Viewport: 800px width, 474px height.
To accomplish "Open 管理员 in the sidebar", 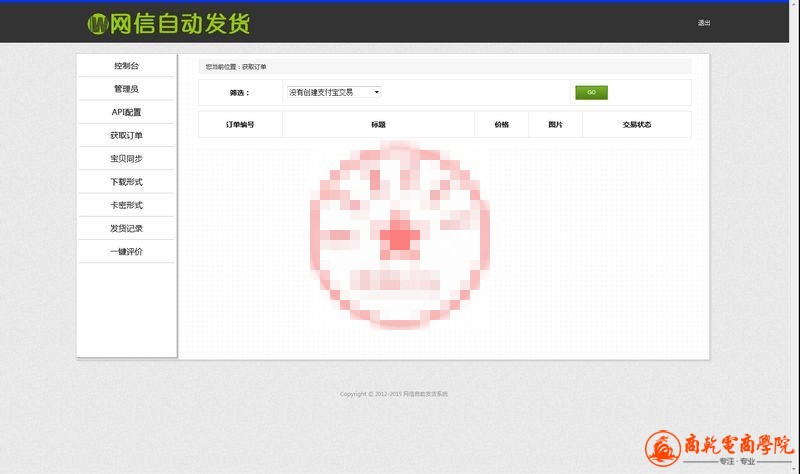I will (127, 89).
